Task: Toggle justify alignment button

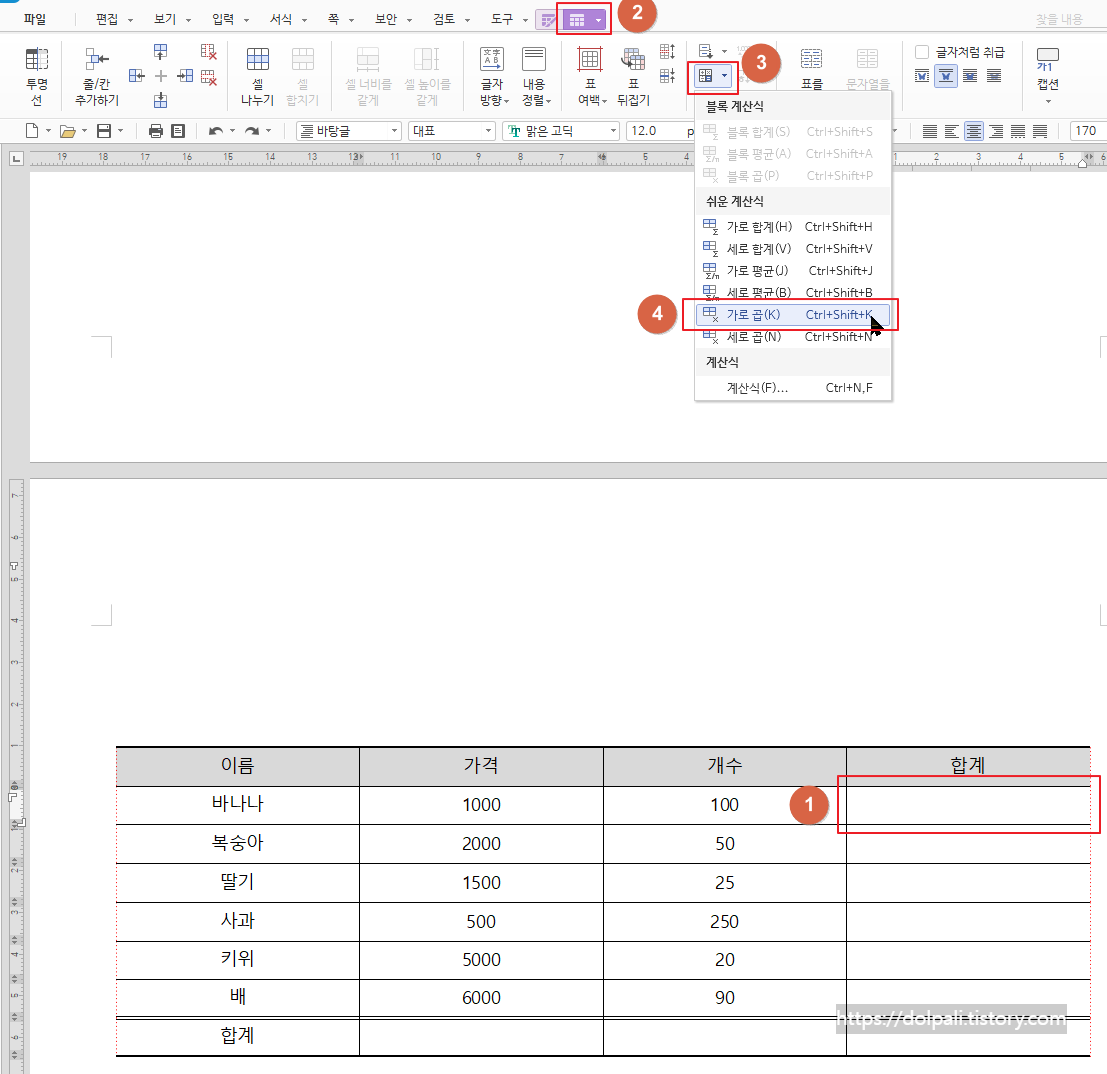Action: (930, 131)
